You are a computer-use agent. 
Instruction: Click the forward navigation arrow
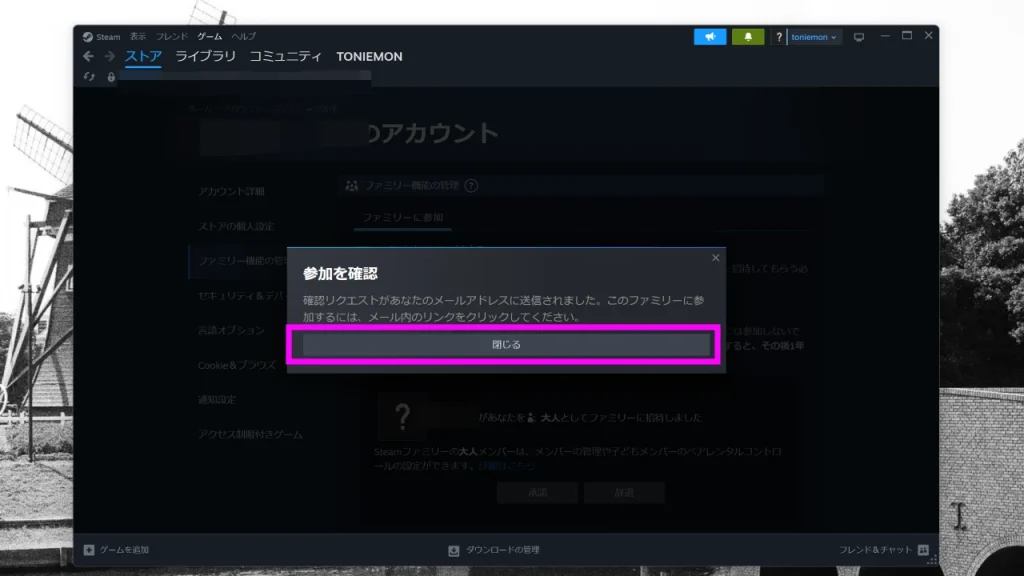tap(110, 56)
